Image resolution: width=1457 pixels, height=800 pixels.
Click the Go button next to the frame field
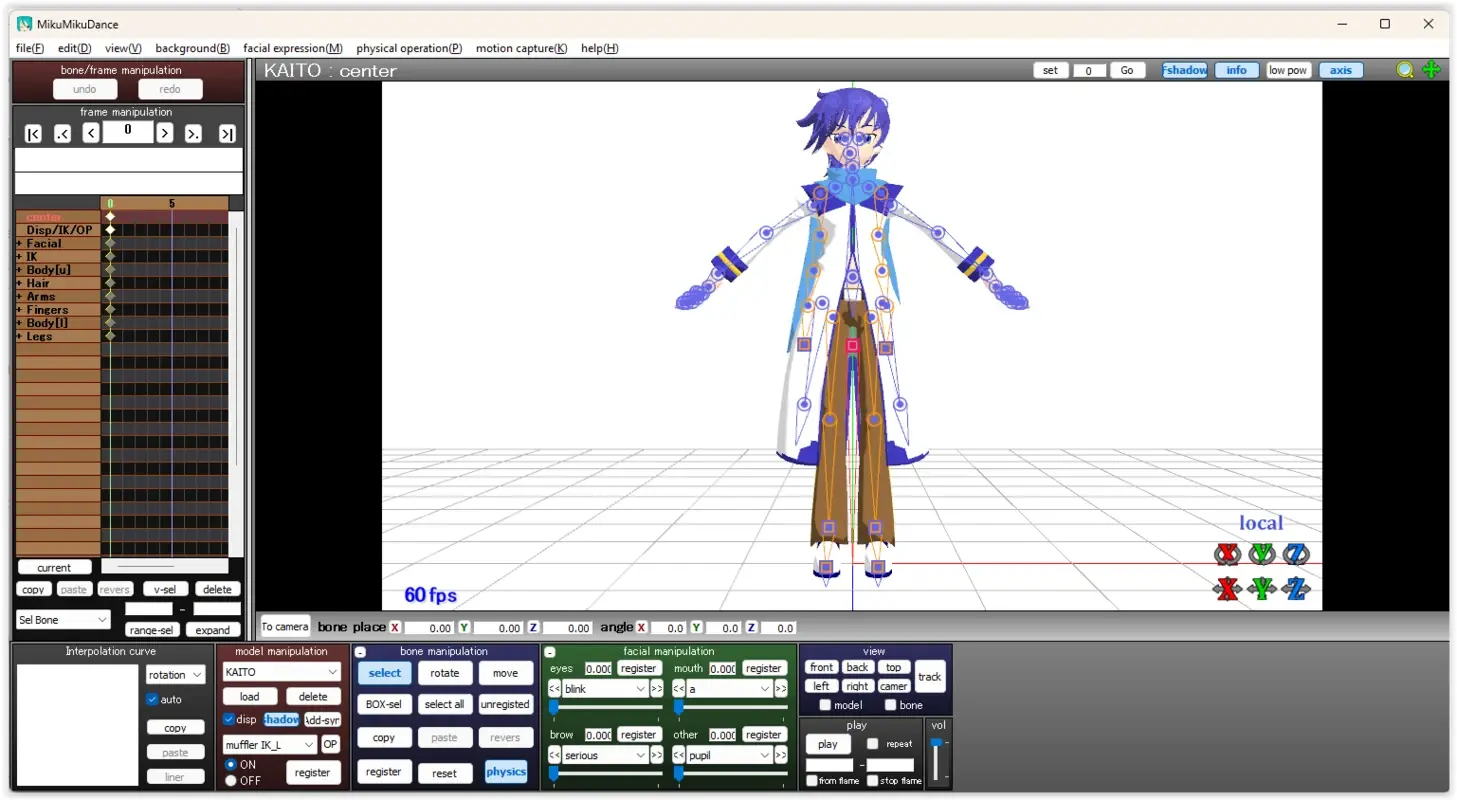[x=1126, y=70]
